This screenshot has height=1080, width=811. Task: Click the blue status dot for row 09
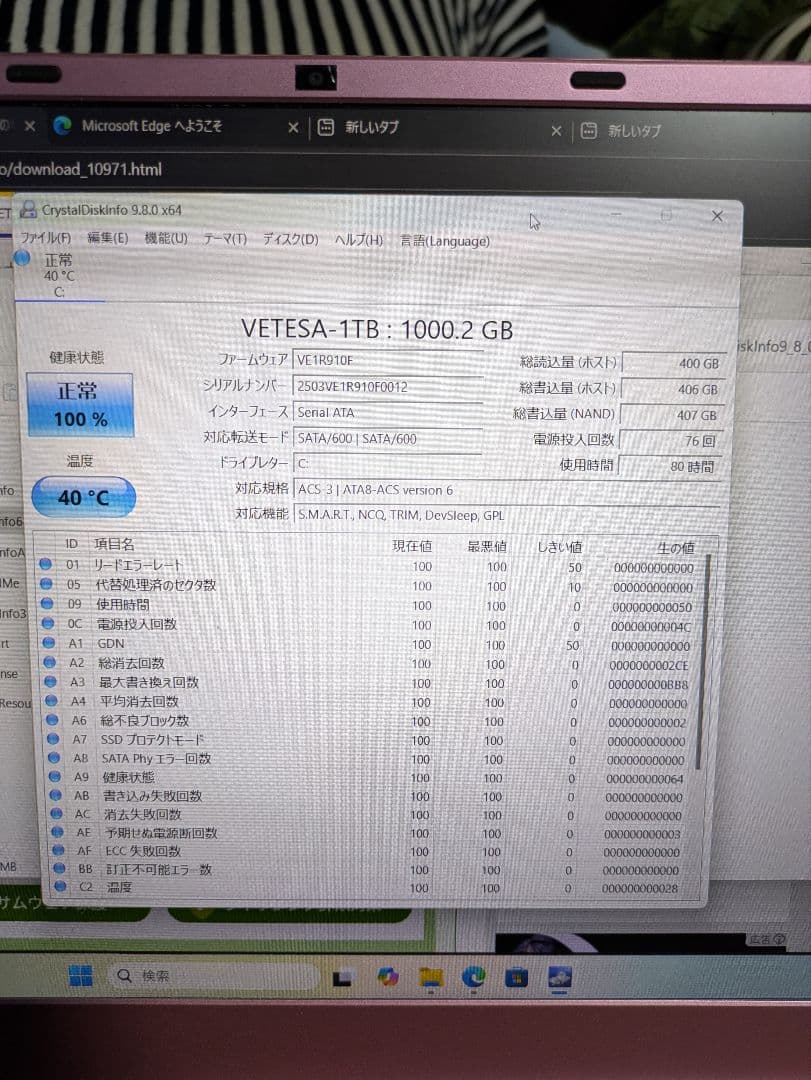[47, 603]
